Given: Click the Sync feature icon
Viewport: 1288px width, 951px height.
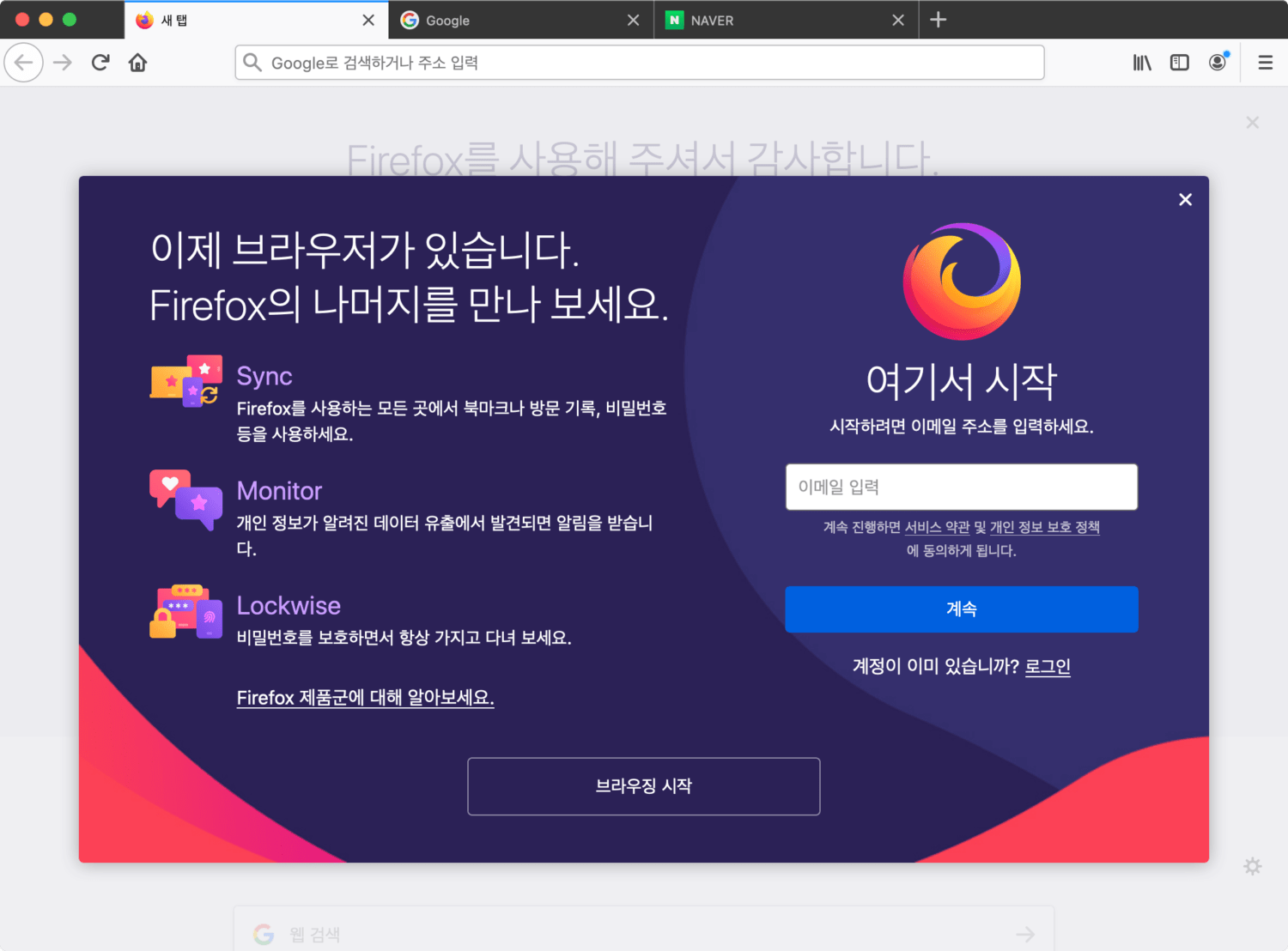Looking at the screenshot, I should coord(186,381).
